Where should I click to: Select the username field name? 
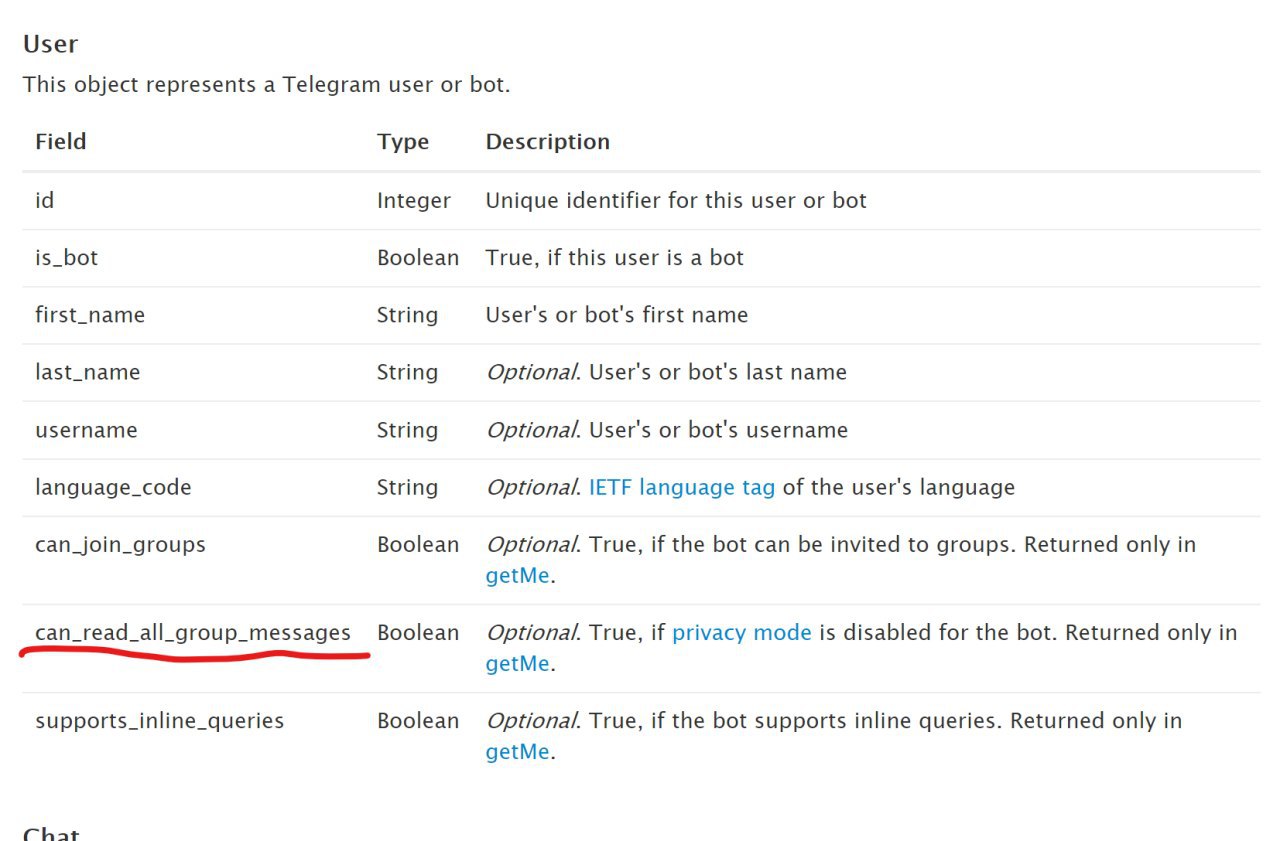pyautogui.click(x=86, y=430)
